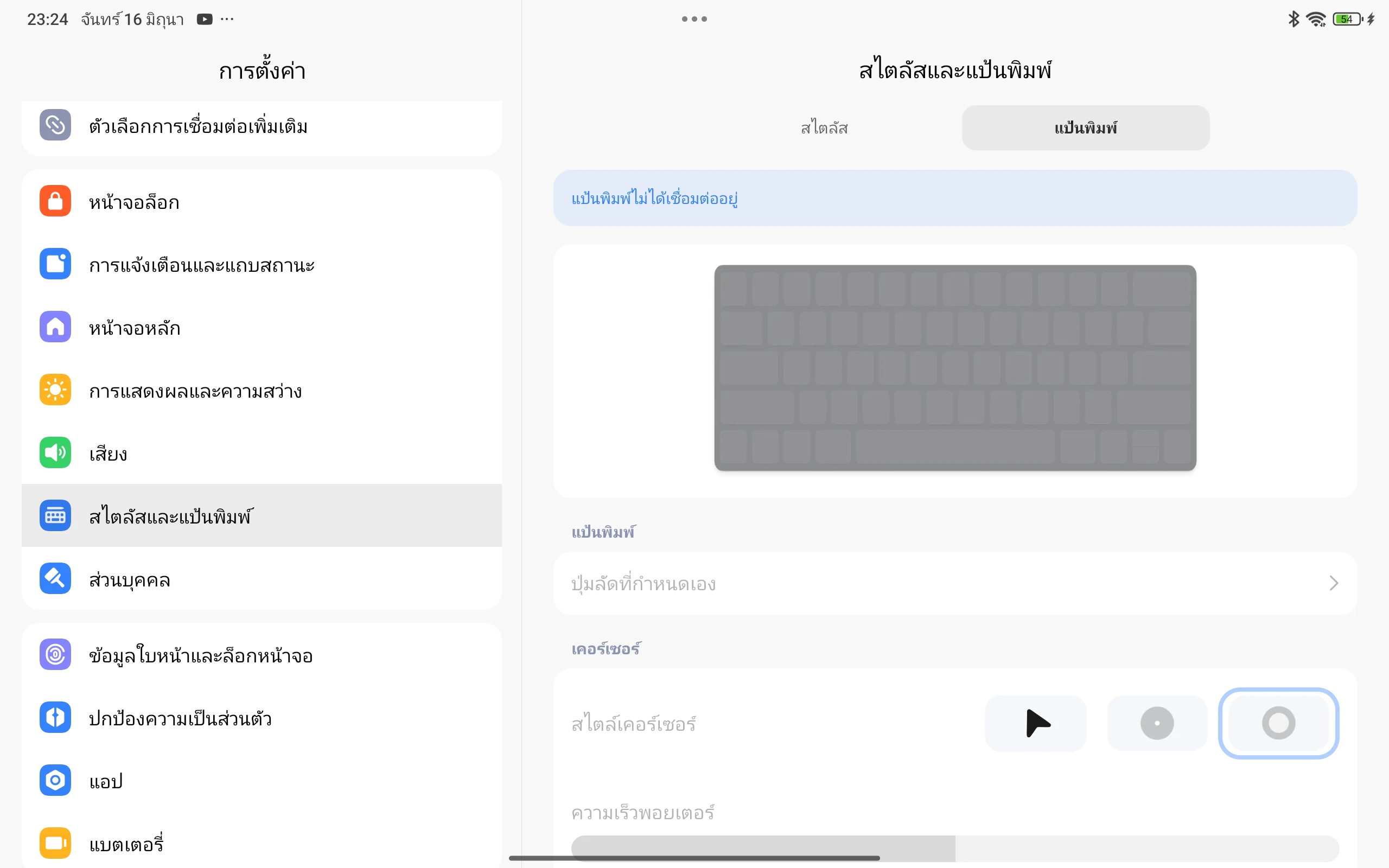Select the hollow ring cursor style
1389x868 pixels.
point(1279,723)
